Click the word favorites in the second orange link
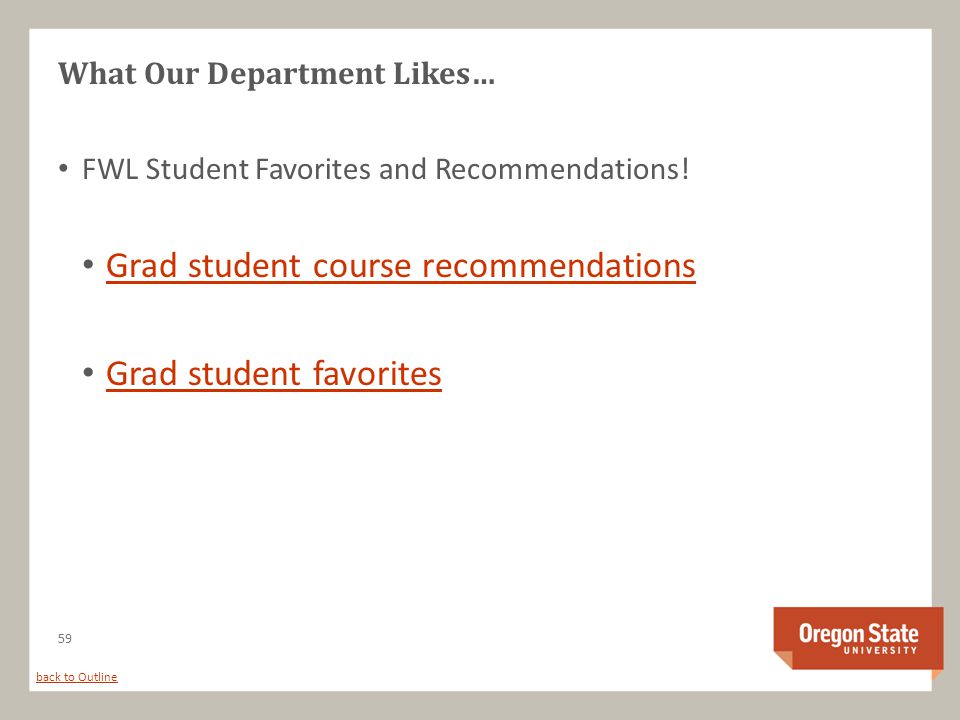 click(x=377, y=373)
